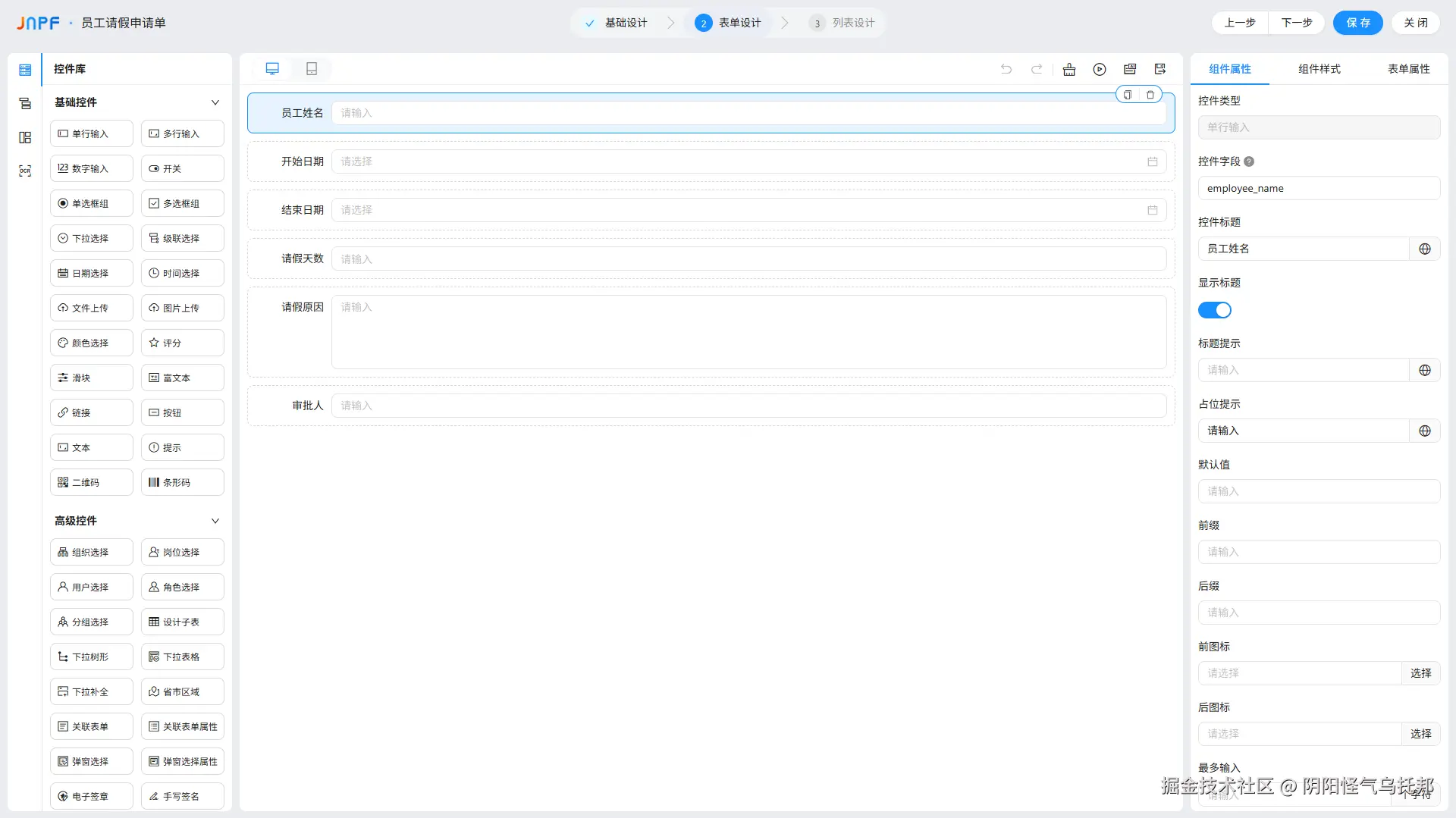1456x818 pixels.
Task: Go to the 表单设计 step
Action: click(729, 23)
